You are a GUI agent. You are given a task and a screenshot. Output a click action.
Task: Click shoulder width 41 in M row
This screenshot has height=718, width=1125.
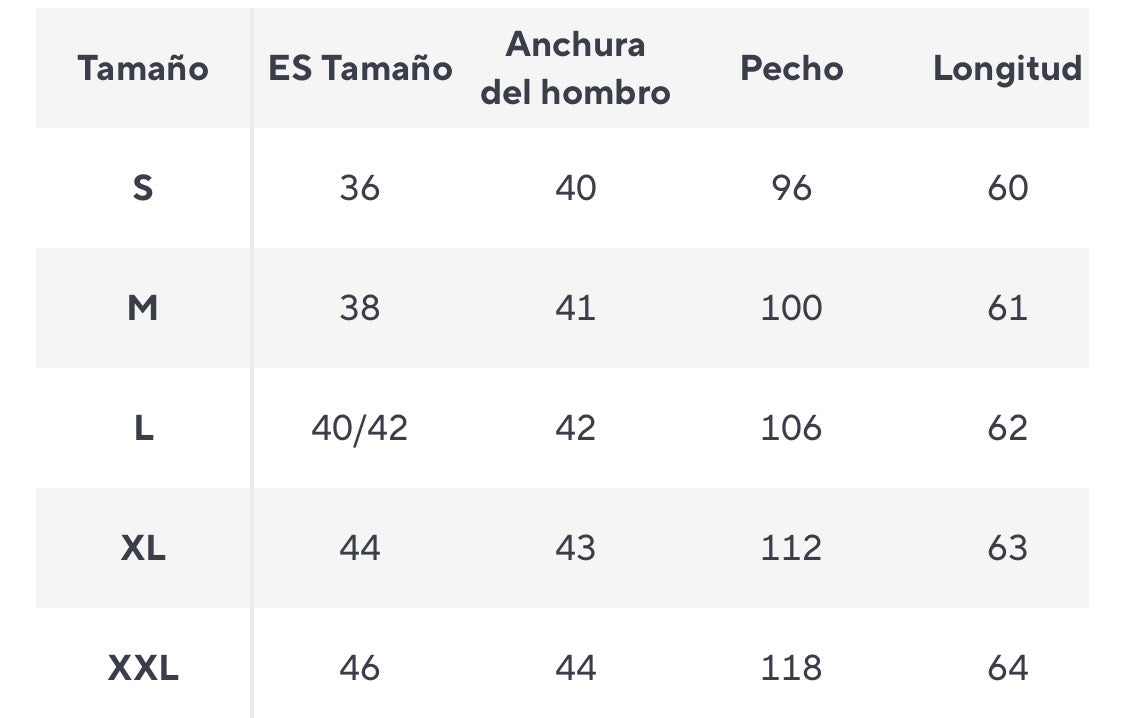(575, 308)
